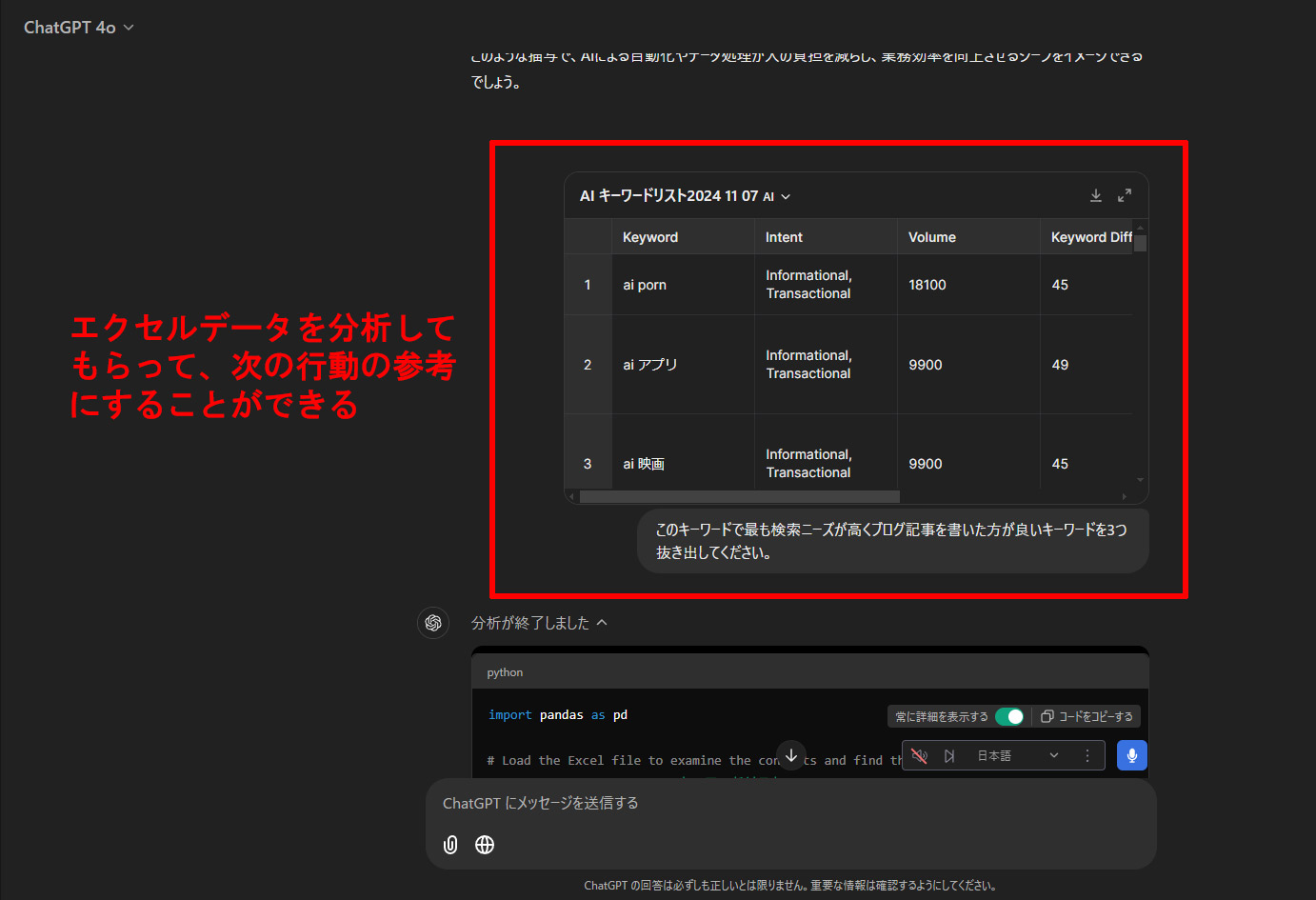This screenshot has width=1316, height=900.
Task: Open the three-dot menu in the voice toolbar
Action: point(1087,755)
